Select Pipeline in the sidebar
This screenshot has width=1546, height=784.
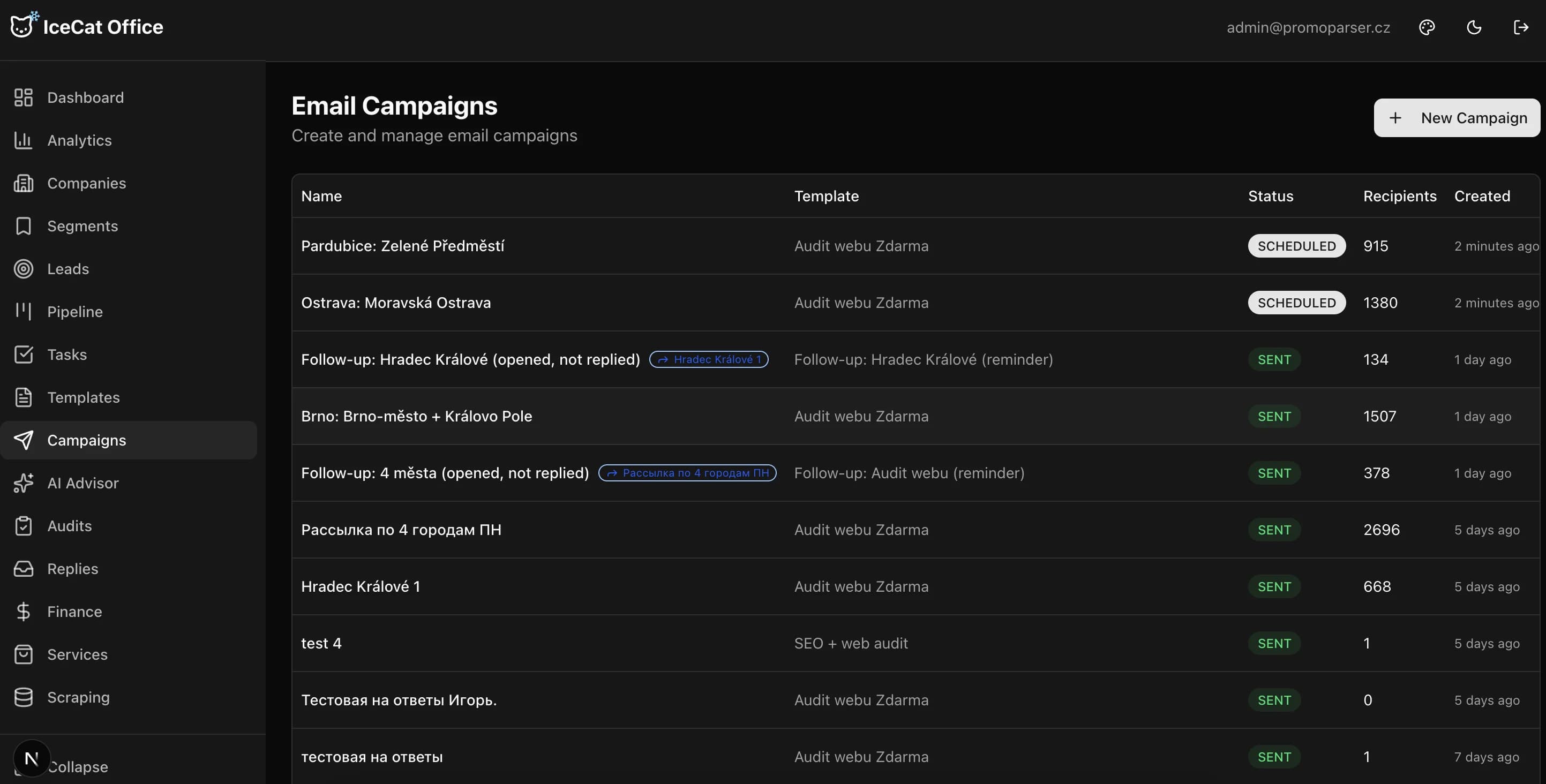(75, 312)
